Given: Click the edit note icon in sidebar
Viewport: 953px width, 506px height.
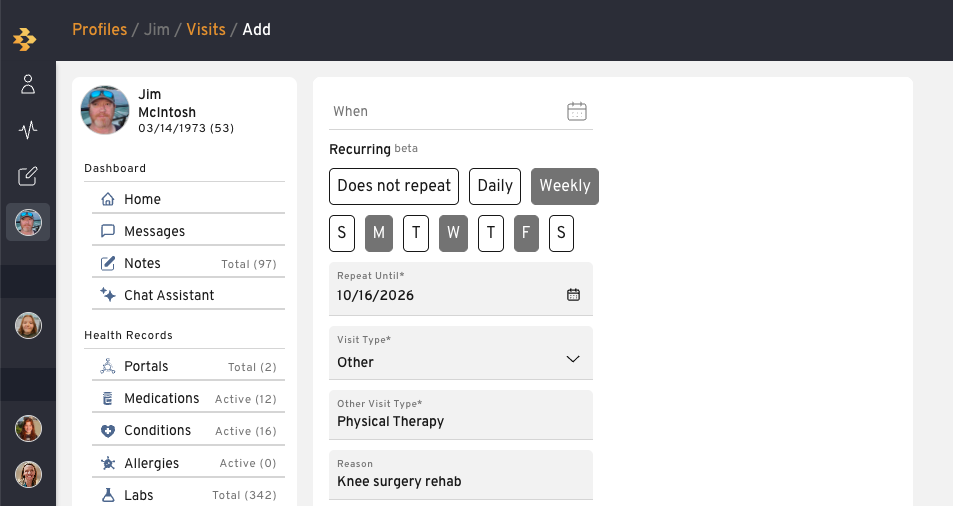Looking at the screenshot, I should click(28, 176).
